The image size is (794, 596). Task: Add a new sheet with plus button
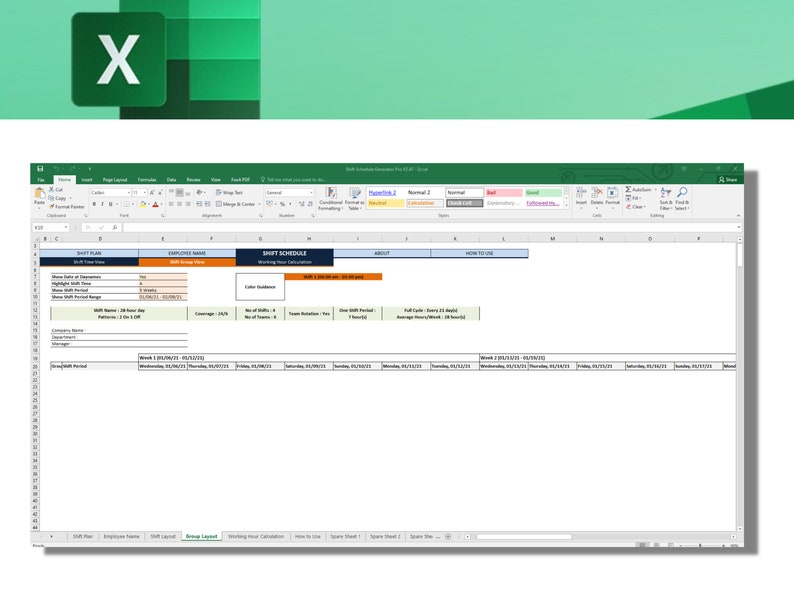[448, 536]
